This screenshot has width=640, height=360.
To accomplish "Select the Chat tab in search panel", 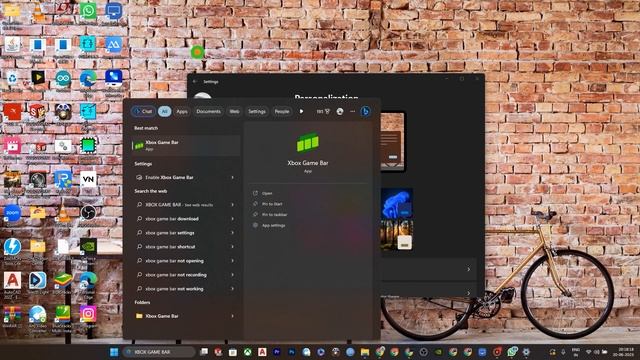I will 143,111.
